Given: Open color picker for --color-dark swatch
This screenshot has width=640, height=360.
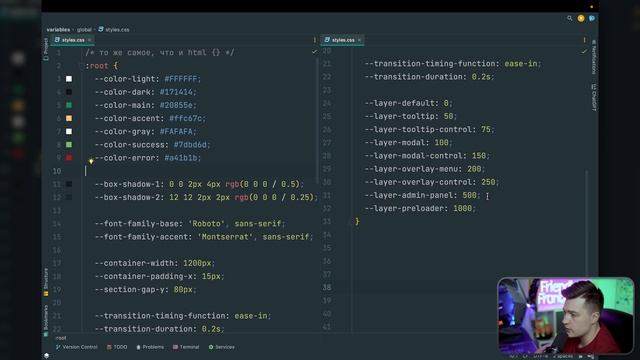Looking at the screenshot, I should click(x=69, y=92).
